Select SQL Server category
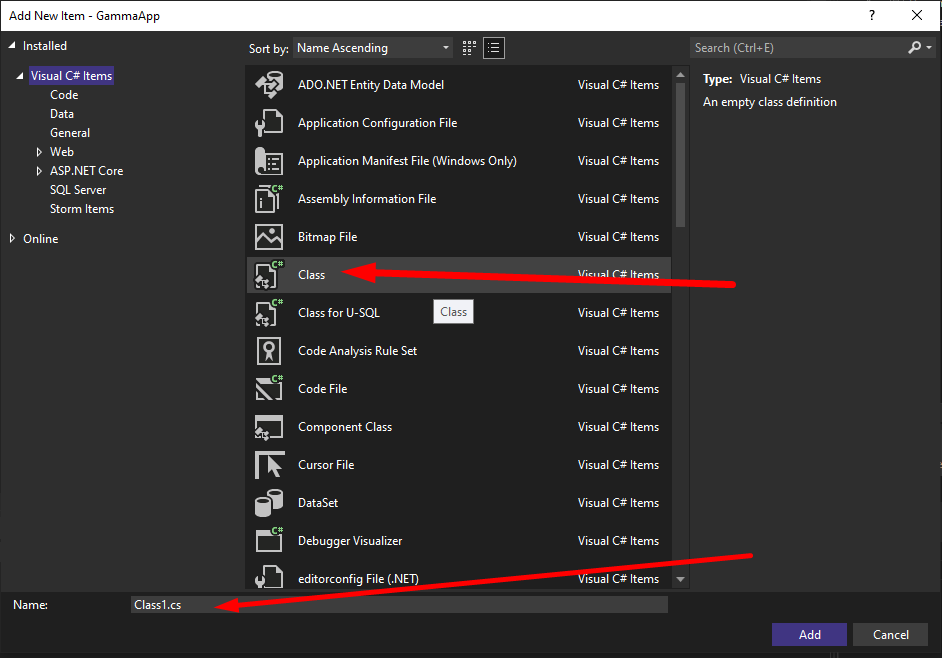942x658 pixels. click(x=78, y=190)
